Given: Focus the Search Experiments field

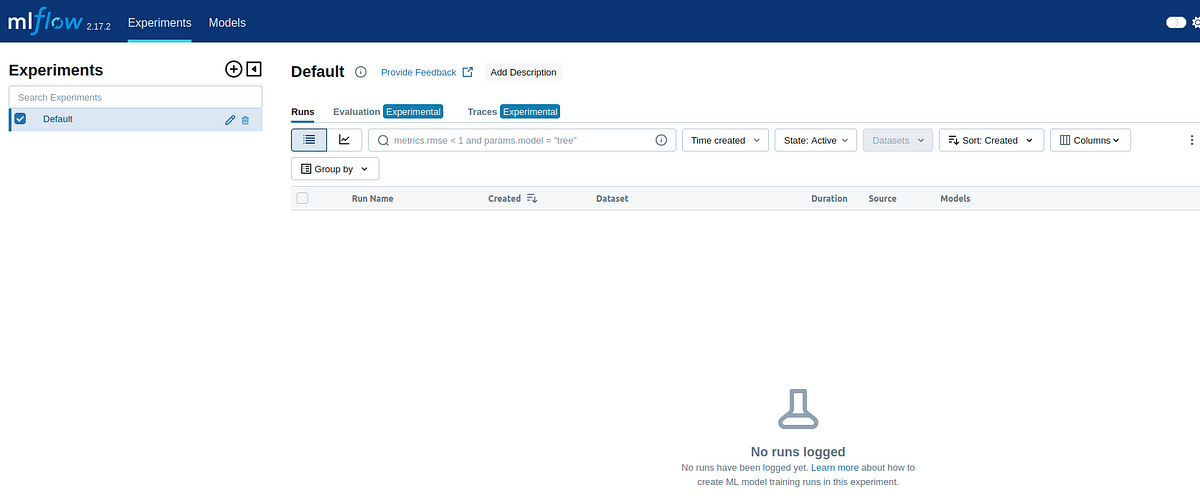Looking at the screenshot, I should pos(136,97).
